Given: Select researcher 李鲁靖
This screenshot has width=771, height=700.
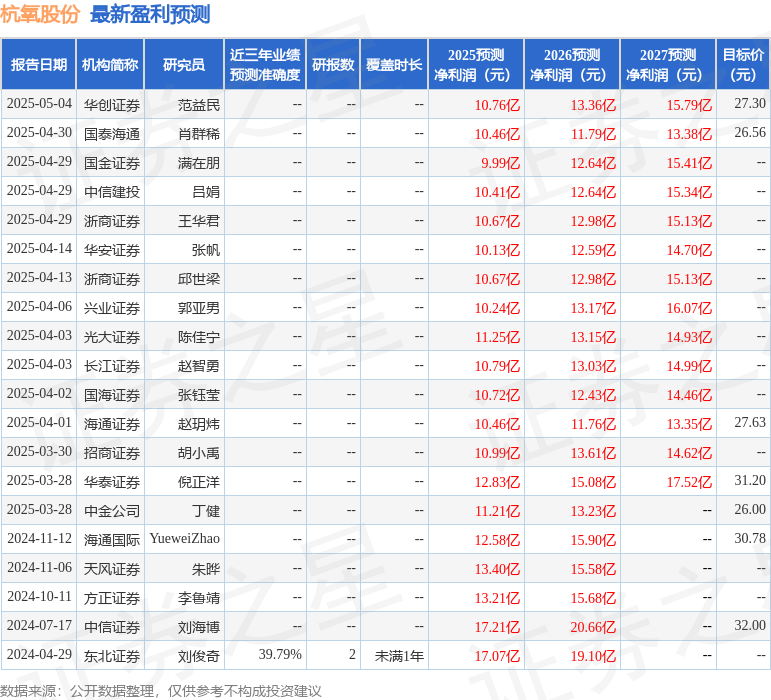Looking at the screenshot, I should click(199, 598).
